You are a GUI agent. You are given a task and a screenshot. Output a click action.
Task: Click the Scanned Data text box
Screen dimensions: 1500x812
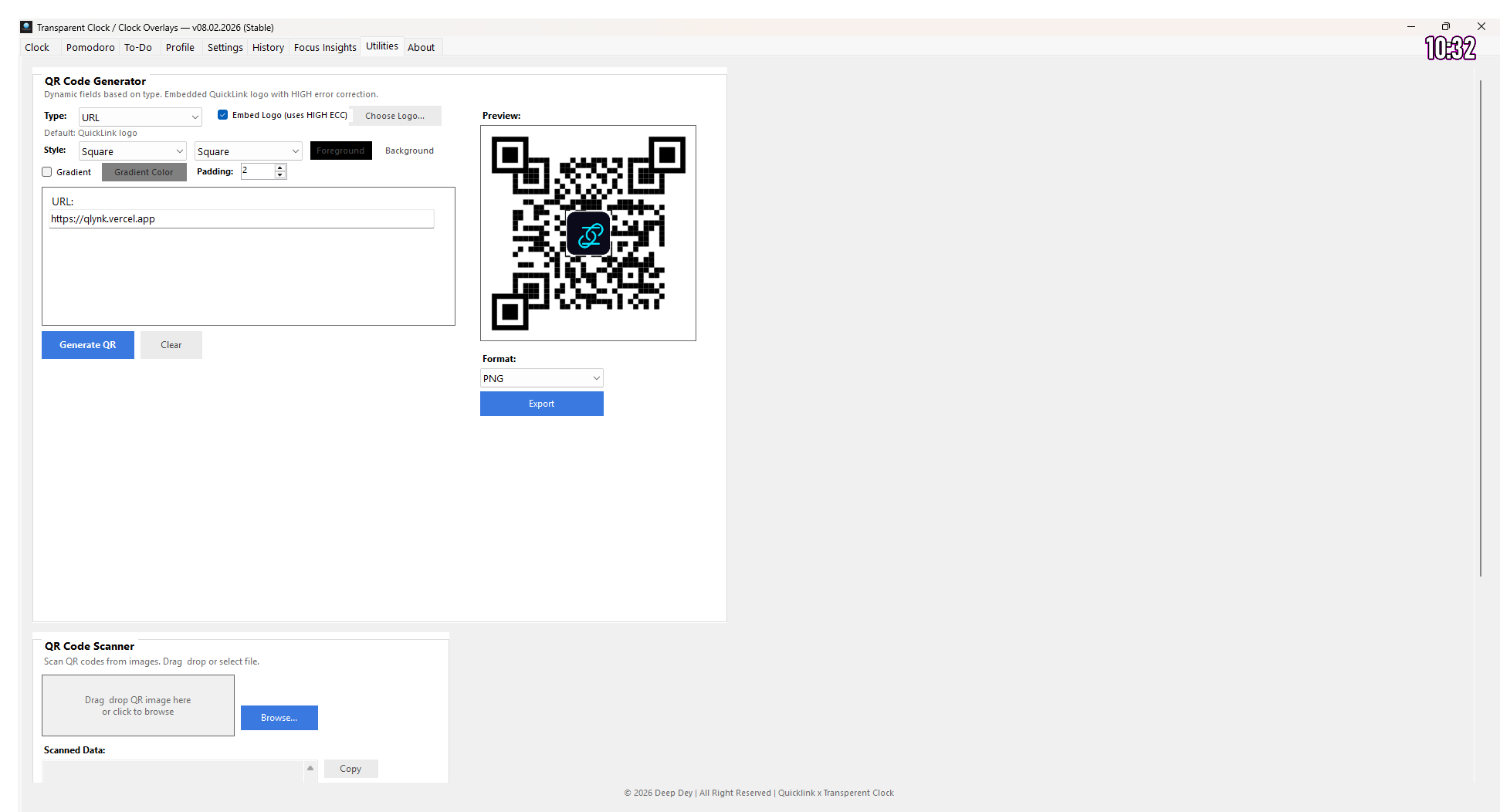pos(174,771)
